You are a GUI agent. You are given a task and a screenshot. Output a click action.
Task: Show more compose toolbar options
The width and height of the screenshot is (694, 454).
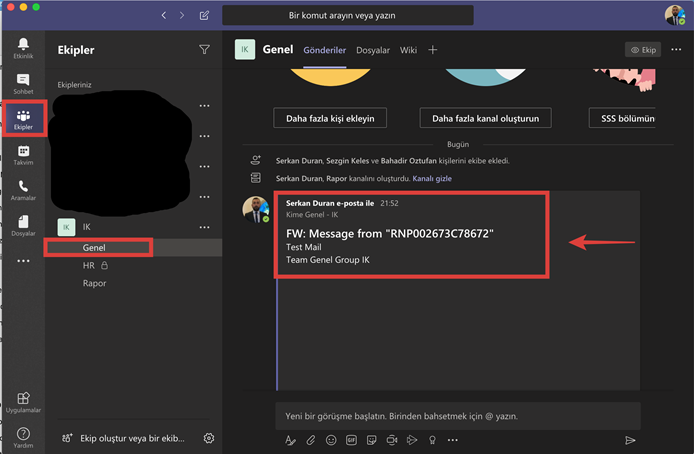(x=452, y=440)
